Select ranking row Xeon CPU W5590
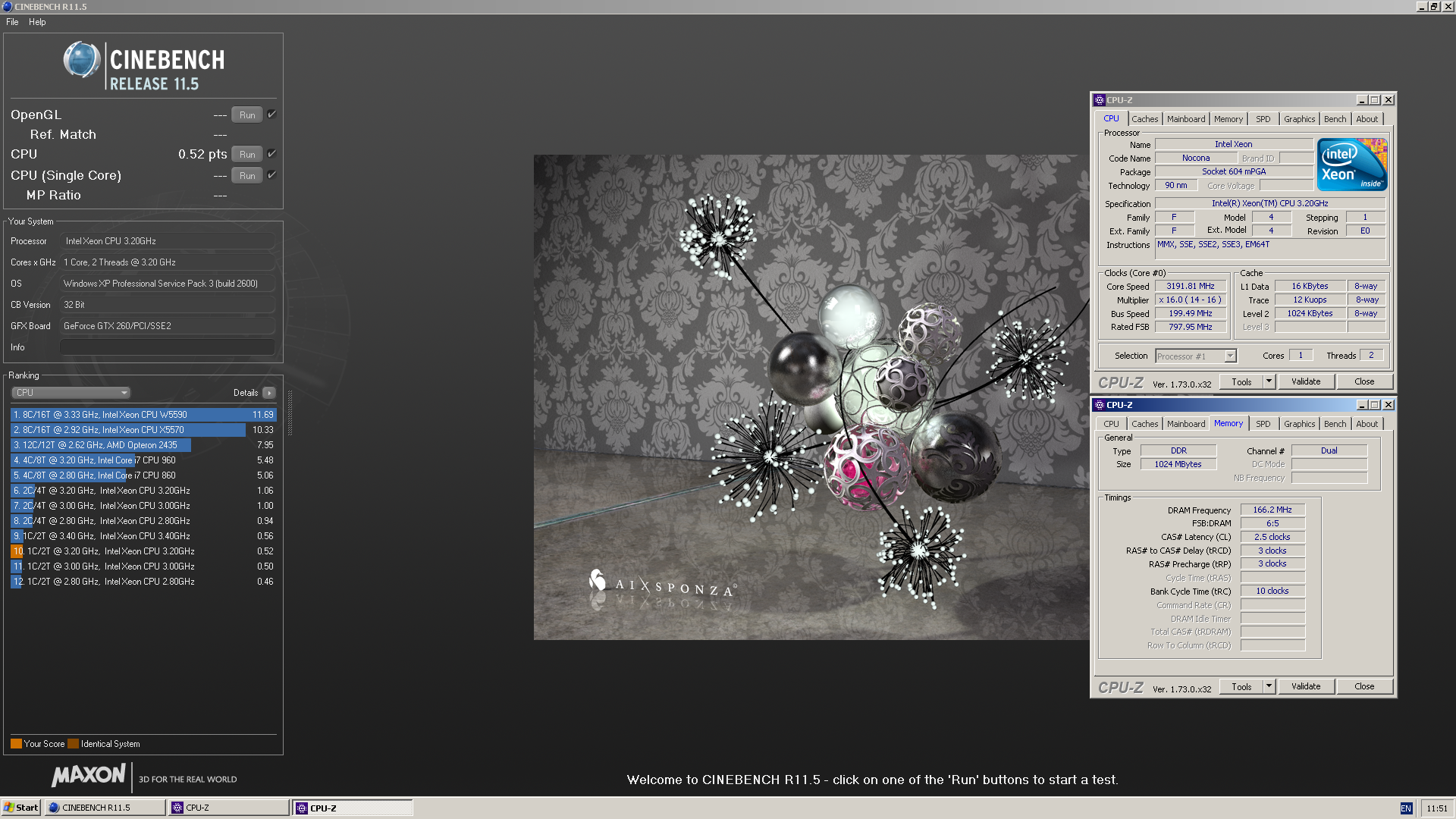Image resolution: width=1456 pixels, height=819 pixels. (x=143, y=415)
